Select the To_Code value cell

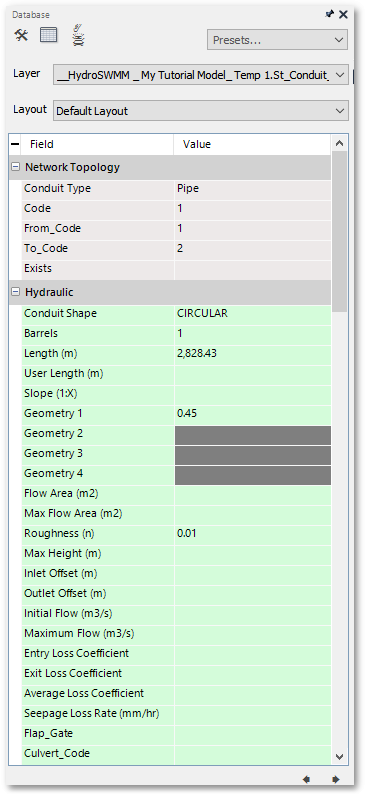pyautogui.click(x=253, y=249)
